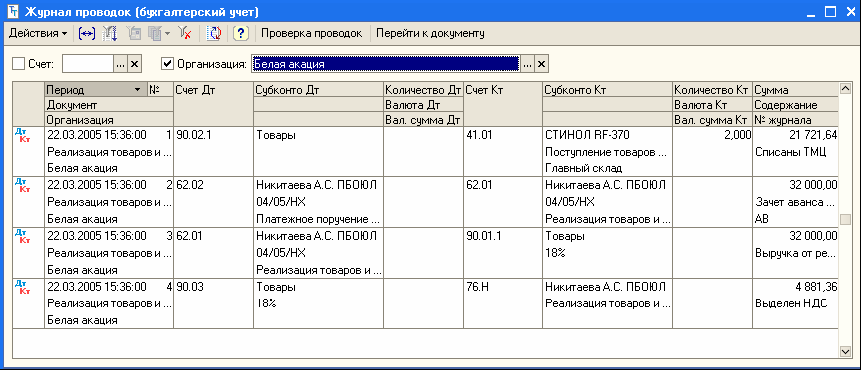
Task: Open the Действия dropdown menu
Action: click(38, 33)
